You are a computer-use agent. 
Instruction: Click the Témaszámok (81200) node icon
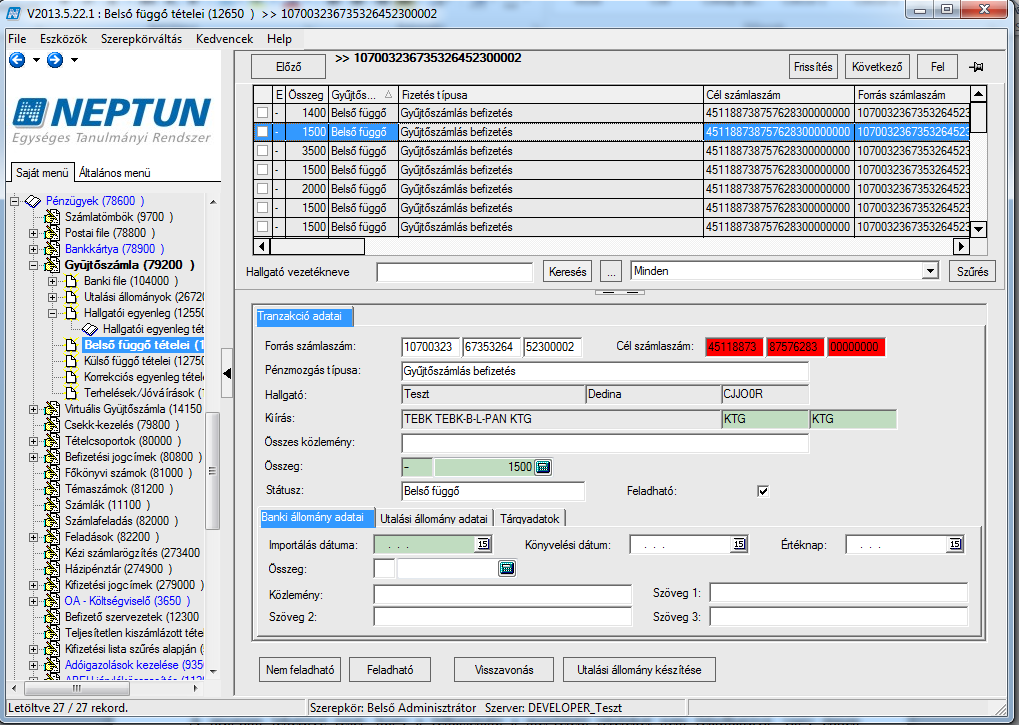pyautogui.click(x=52, y=489)
